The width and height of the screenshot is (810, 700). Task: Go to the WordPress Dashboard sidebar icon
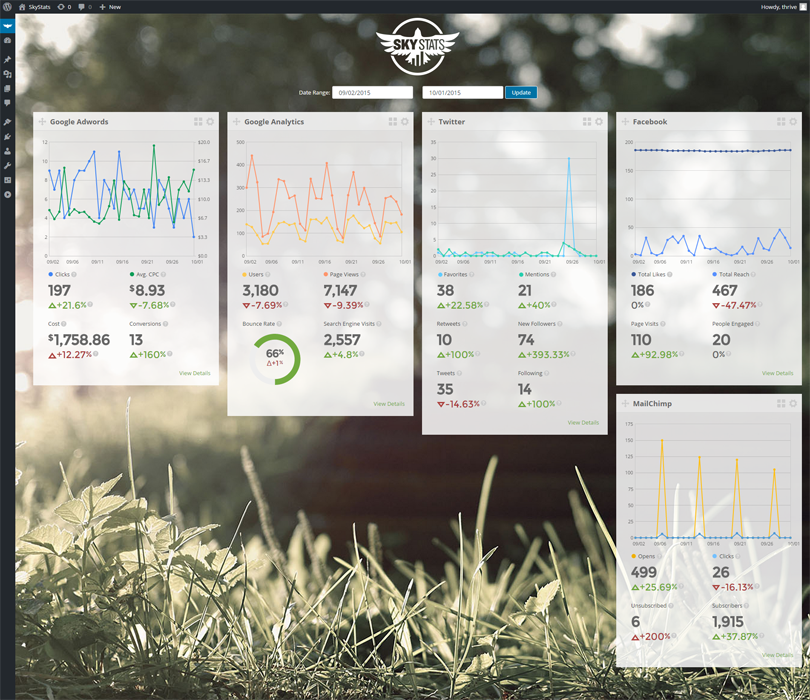[7, 40]
